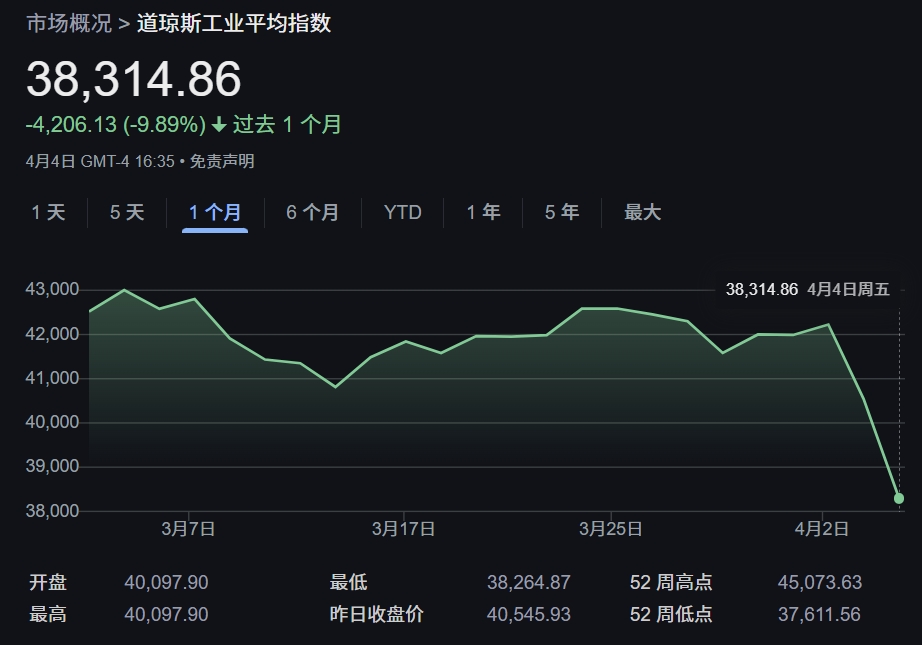This screenshot has width=922, height=645.
Task: Click the 开盘 value 40,097.90
Action: [166, 582]
